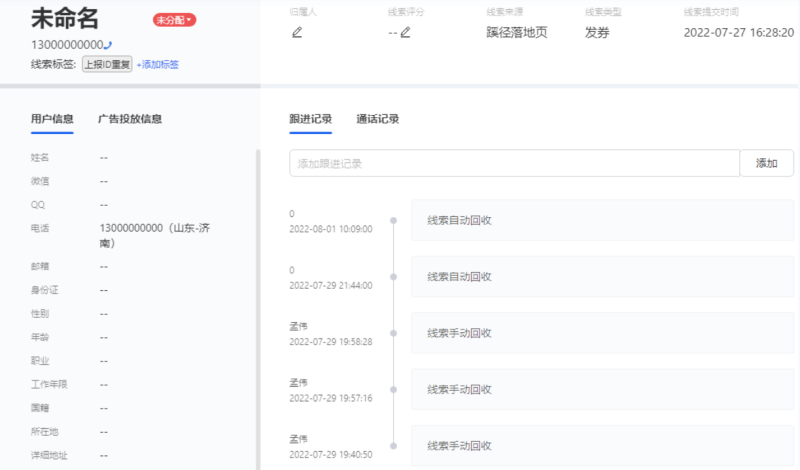Click the phone value 13000000000（山东-济南）
Image resolution: width=800 pixels, height=470 pixels.
pos(155,235)
